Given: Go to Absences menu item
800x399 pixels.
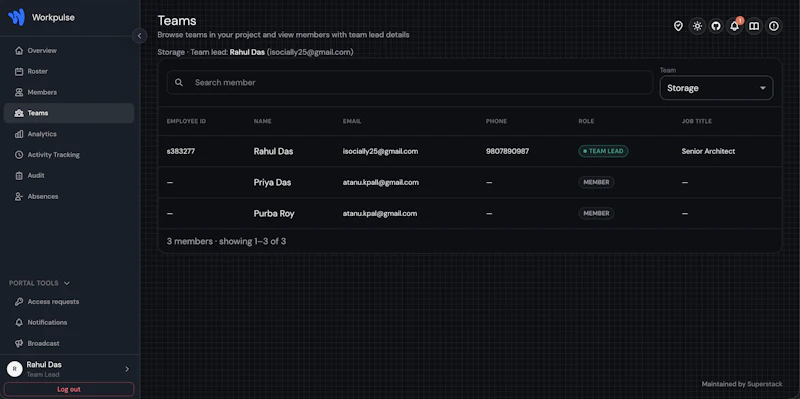Looking at the screenshot, I should [x=69, y=196].
